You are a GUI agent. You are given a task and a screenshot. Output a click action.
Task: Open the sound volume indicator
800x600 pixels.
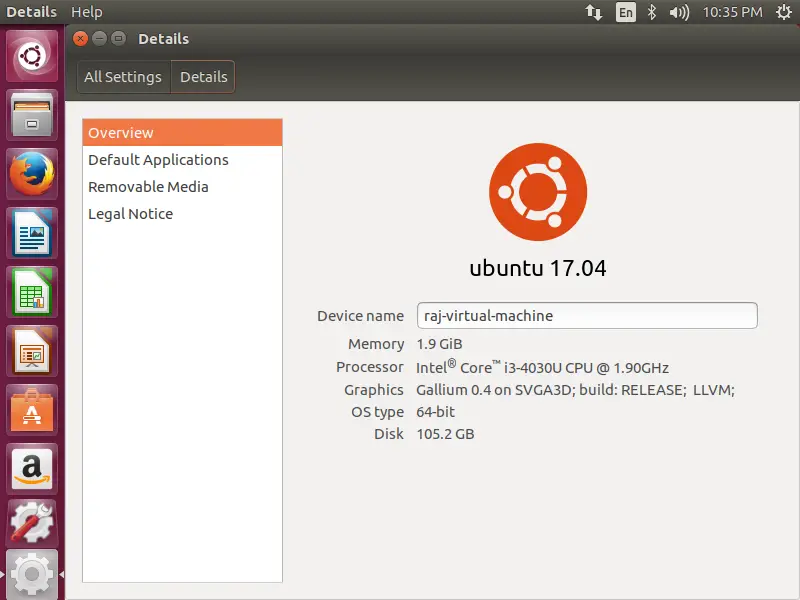(x=679, y=12)
